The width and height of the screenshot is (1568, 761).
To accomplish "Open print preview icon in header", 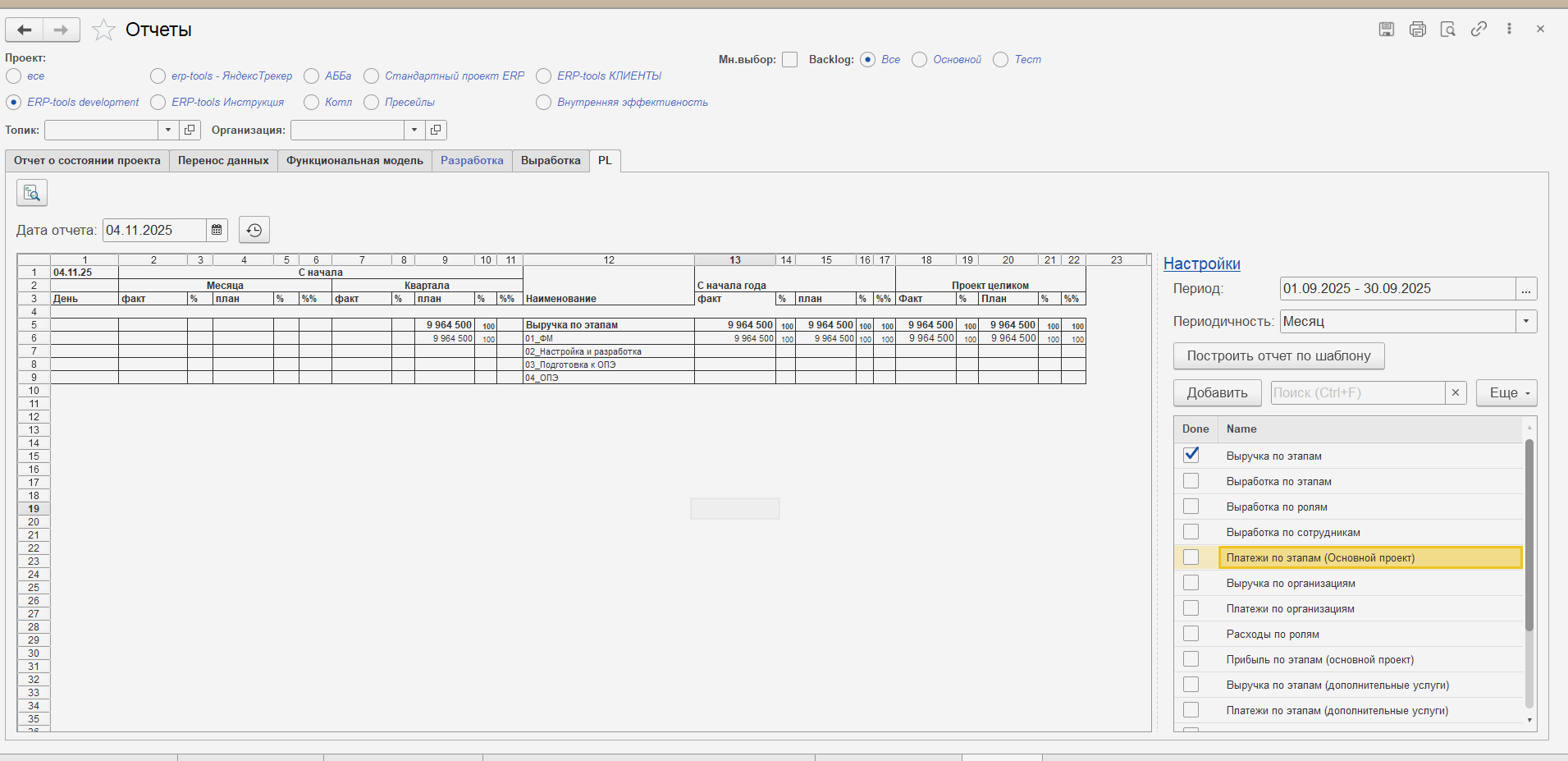I will pyautogui.click(x=1448, y=30).
